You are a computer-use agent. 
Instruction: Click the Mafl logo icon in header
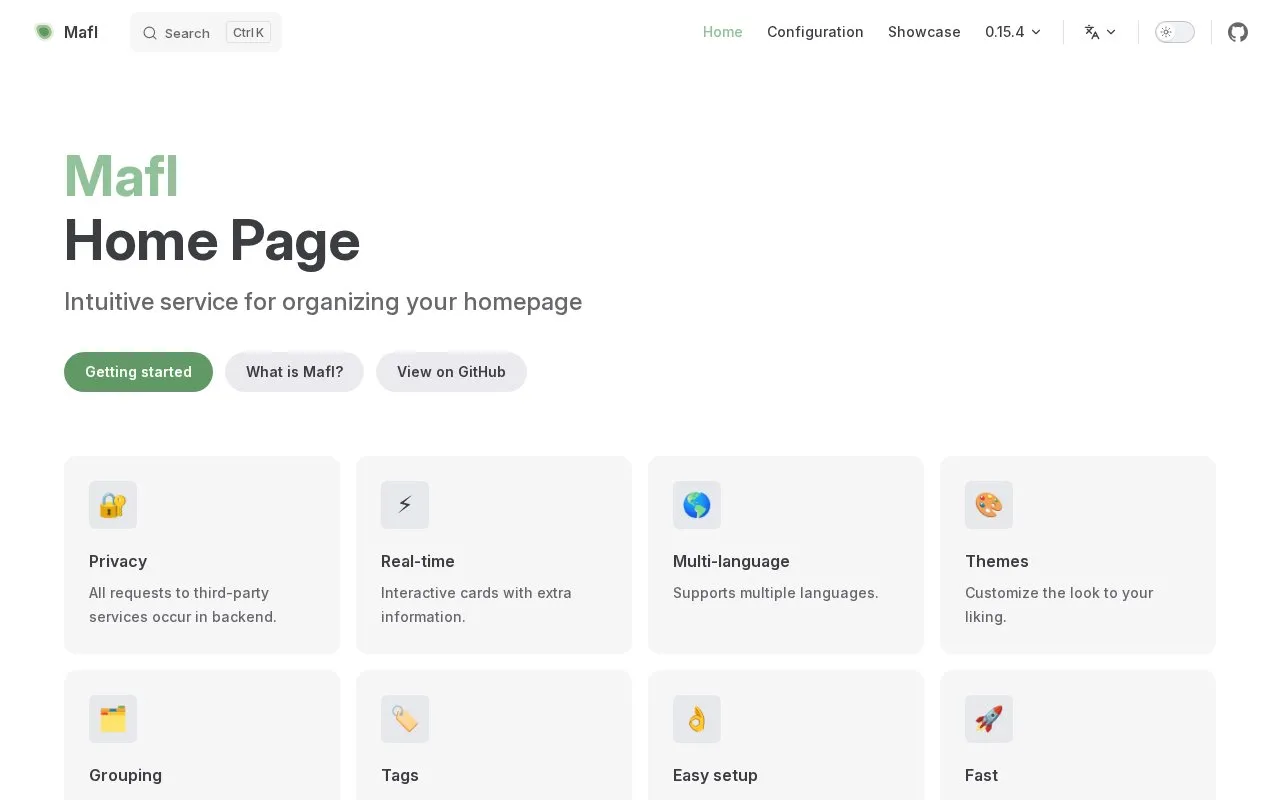pos(44,32)
